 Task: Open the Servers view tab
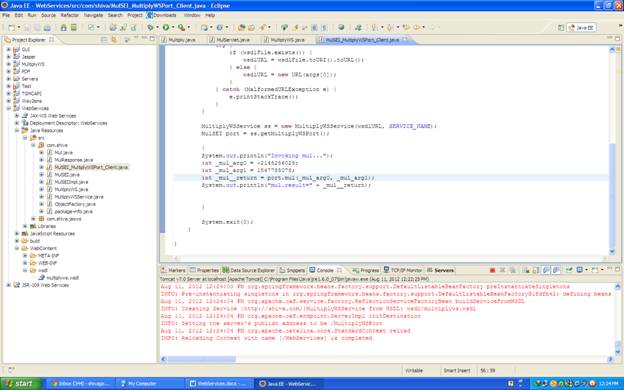click(x=440, y=270)
